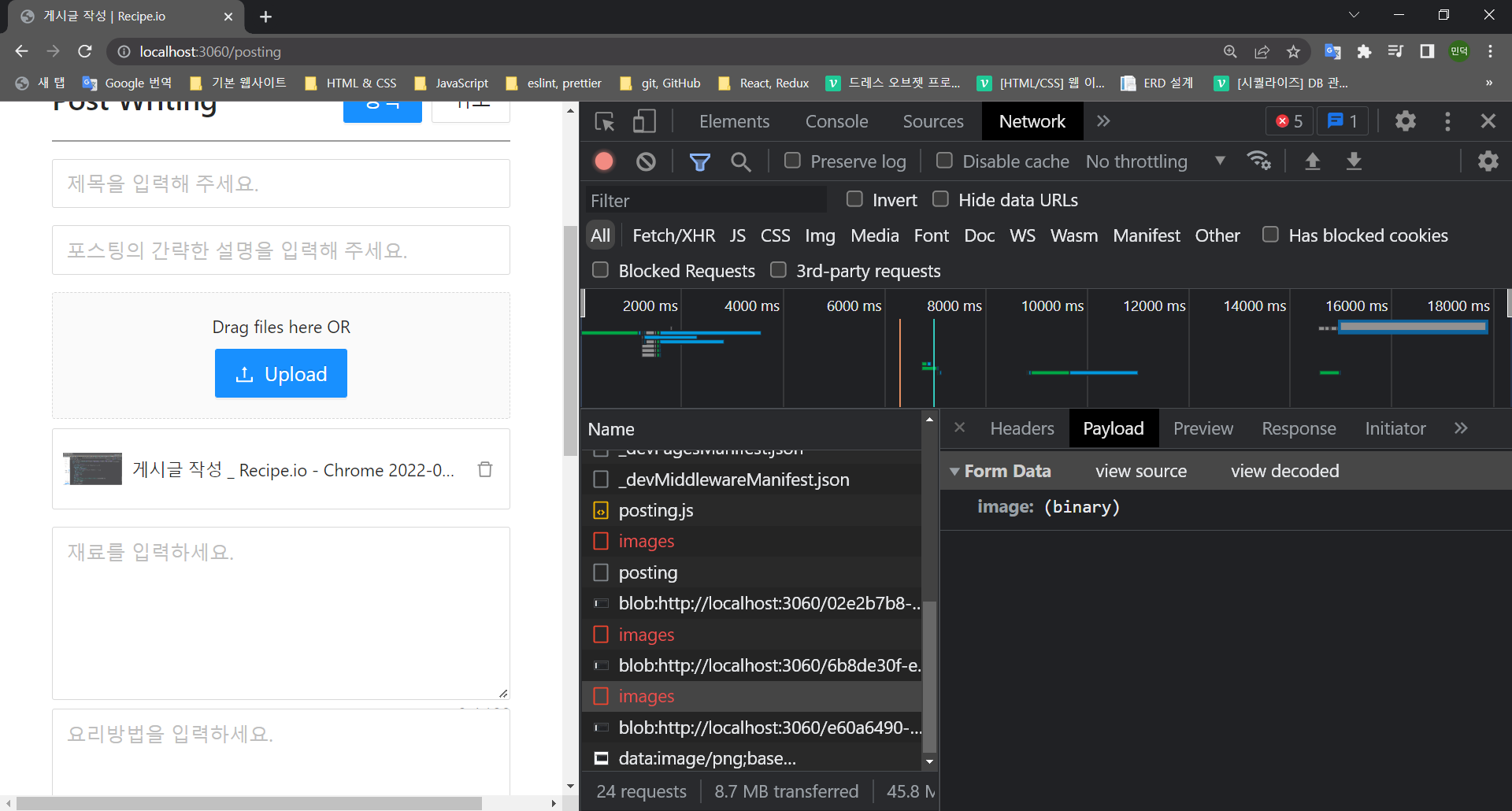
Task: Click the Google Translate extension icon
Action: 1332,51
